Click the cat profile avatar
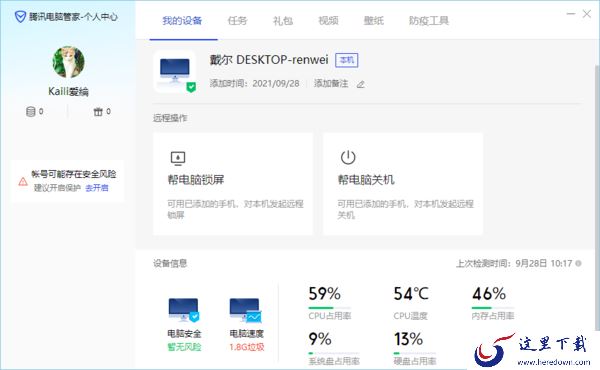 coord(68,62)
